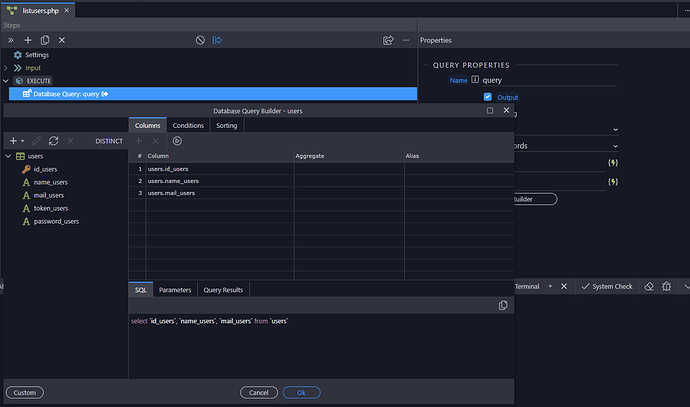690x407 pixels.
Task: Toggle the output step icon in Steps toolbar
Action: [217, 40]
